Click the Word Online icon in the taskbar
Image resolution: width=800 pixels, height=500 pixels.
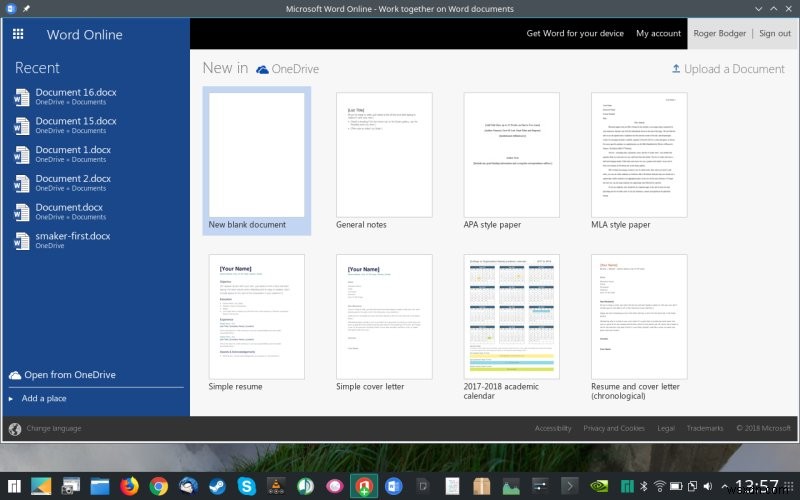click(x=393, y=486)
